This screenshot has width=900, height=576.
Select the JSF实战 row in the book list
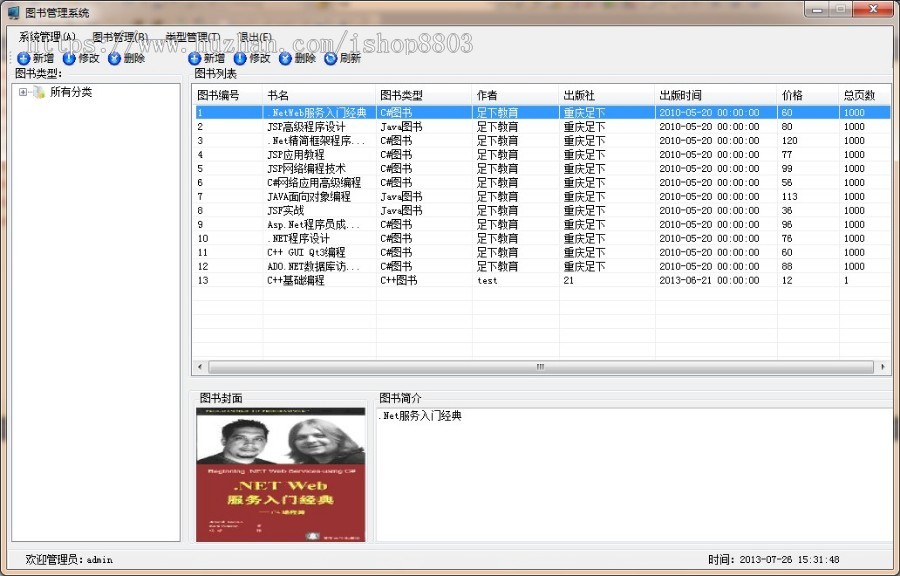(x=300, y=211)
